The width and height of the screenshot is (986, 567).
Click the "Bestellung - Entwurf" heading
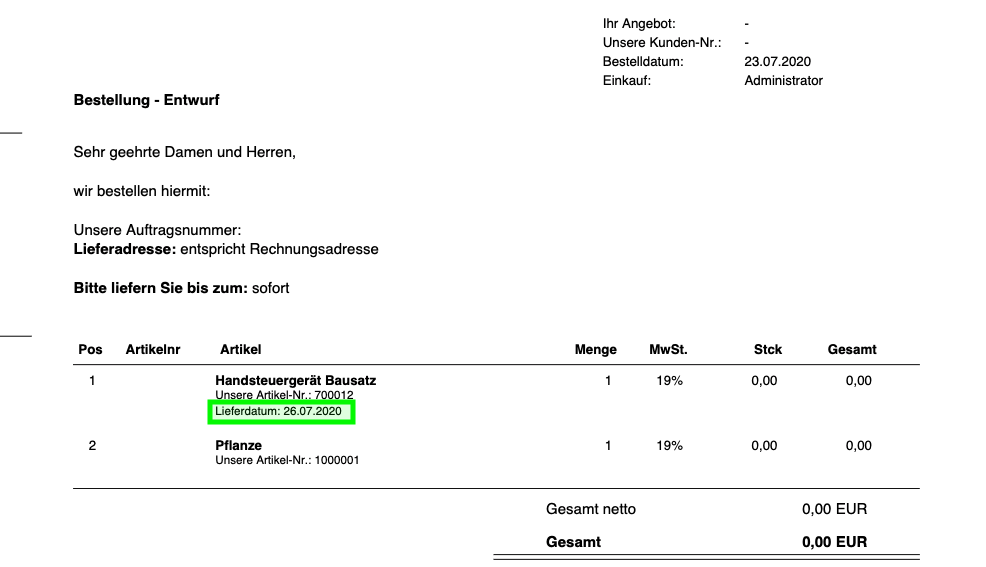146,100
